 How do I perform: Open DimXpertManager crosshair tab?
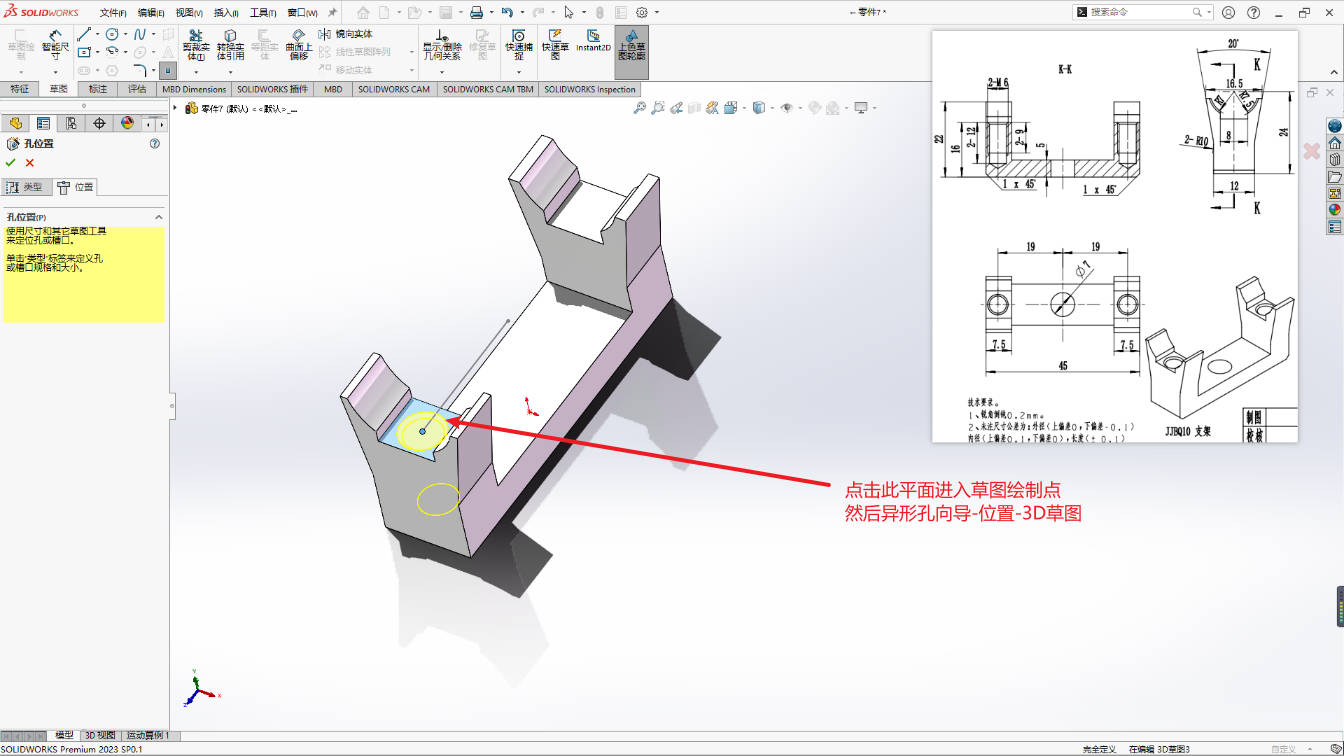click(98, 123)
